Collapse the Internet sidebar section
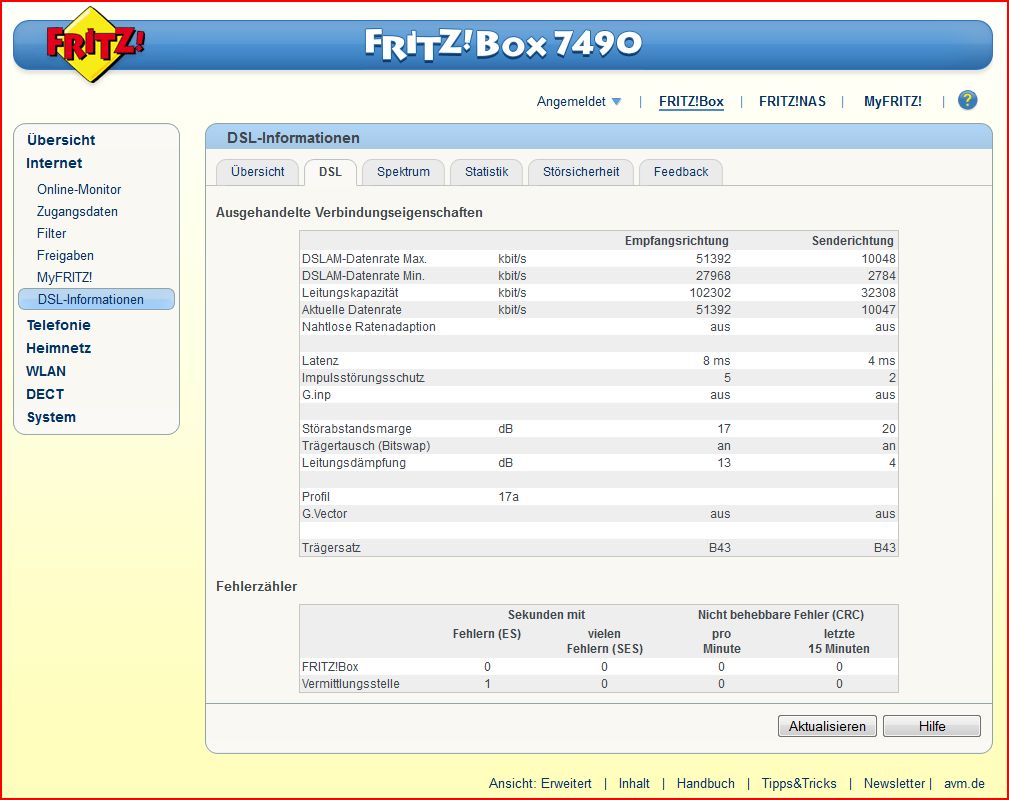This screenshot has height=800, width=1009. coord(54,163)
